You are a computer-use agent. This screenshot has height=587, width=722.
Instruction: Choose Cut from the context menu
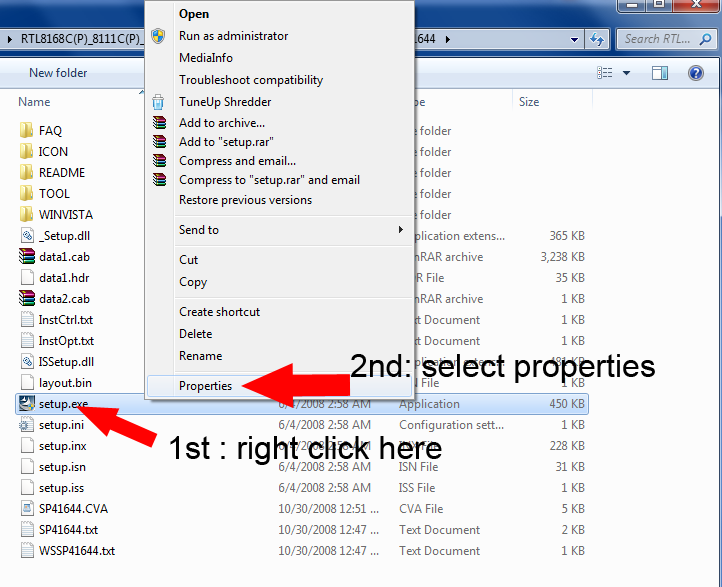coord(188,260)
